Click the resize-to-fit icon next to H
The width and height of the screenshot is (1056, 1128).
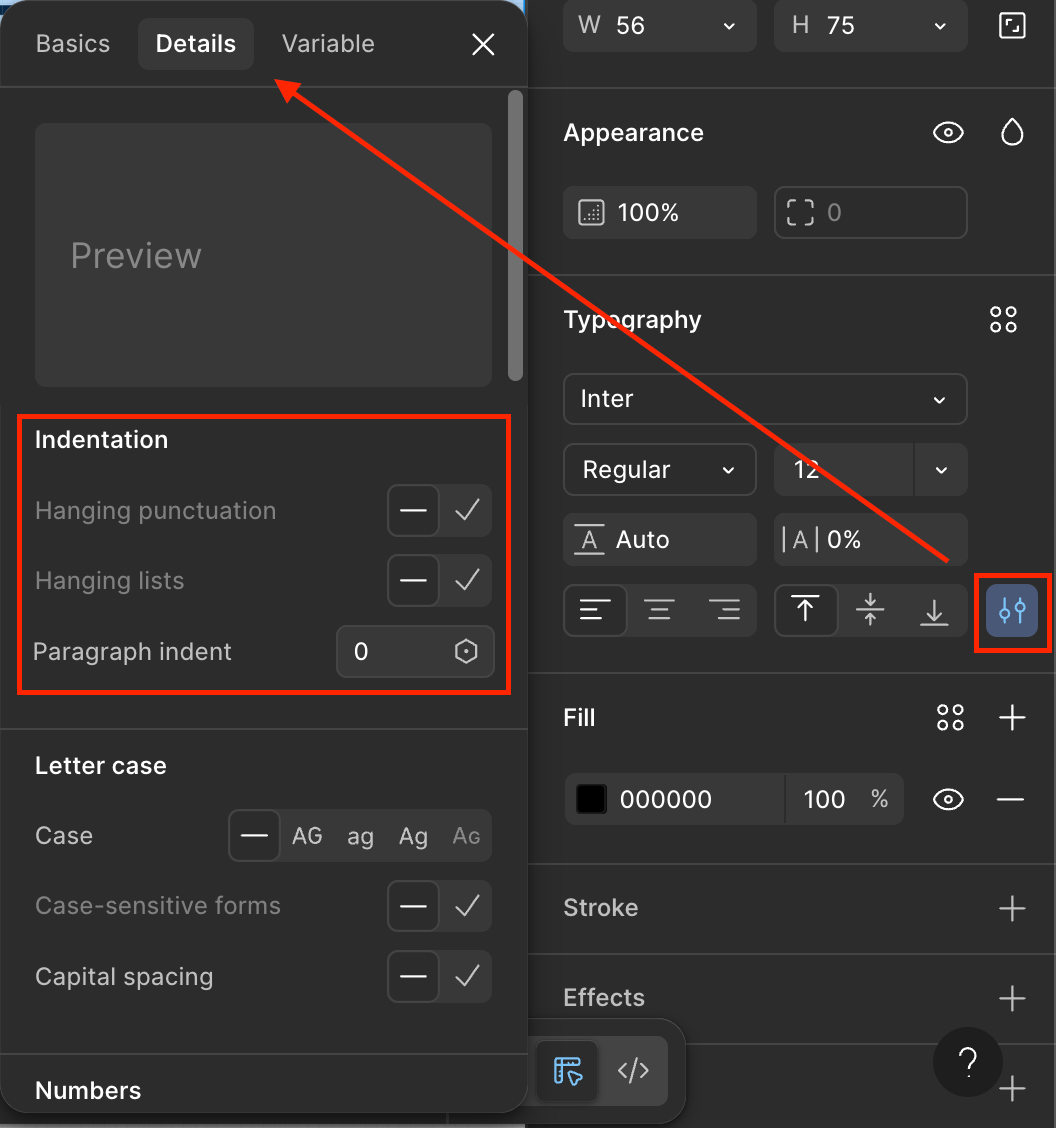(1011, 27)
